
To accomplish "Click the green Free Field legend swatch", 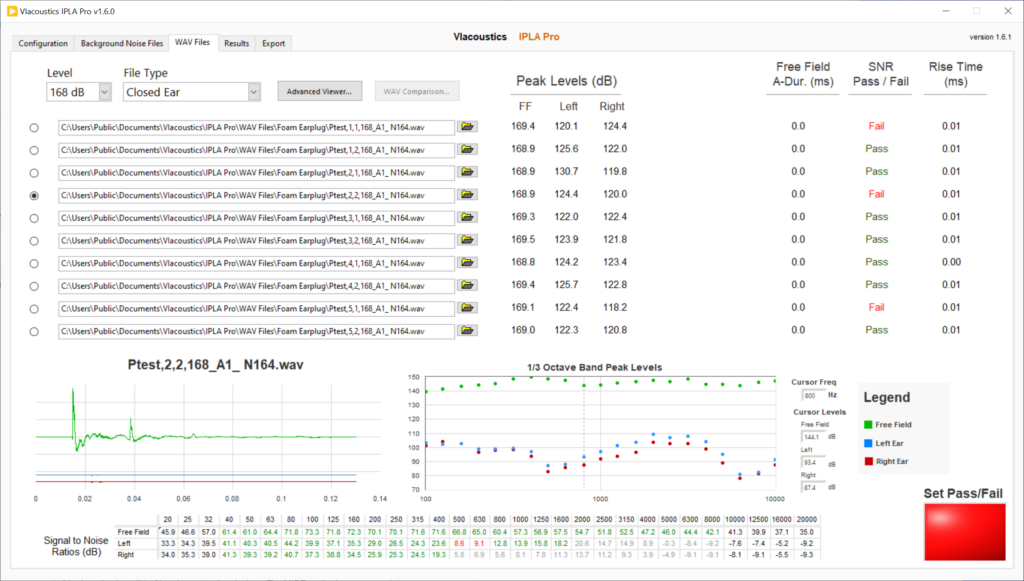I will click(x=868, y=425).
